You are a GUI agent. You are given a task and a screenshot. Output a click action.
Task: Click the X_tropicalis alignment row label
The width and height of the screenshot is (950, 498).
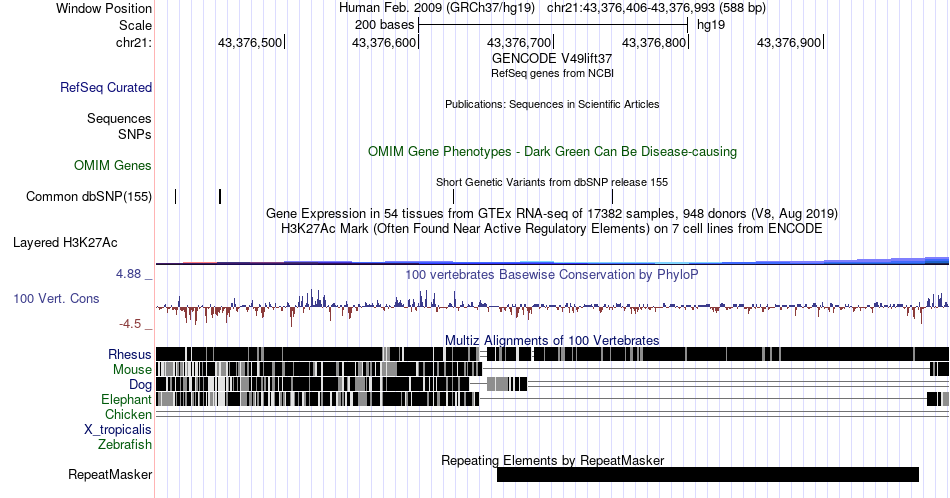pyautogui.click(x=118, y=430)
